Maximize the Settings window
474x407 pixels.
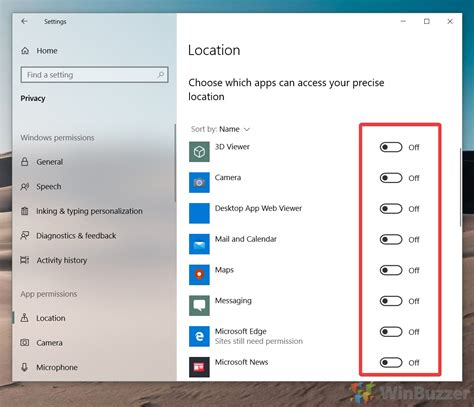[427, 21]
